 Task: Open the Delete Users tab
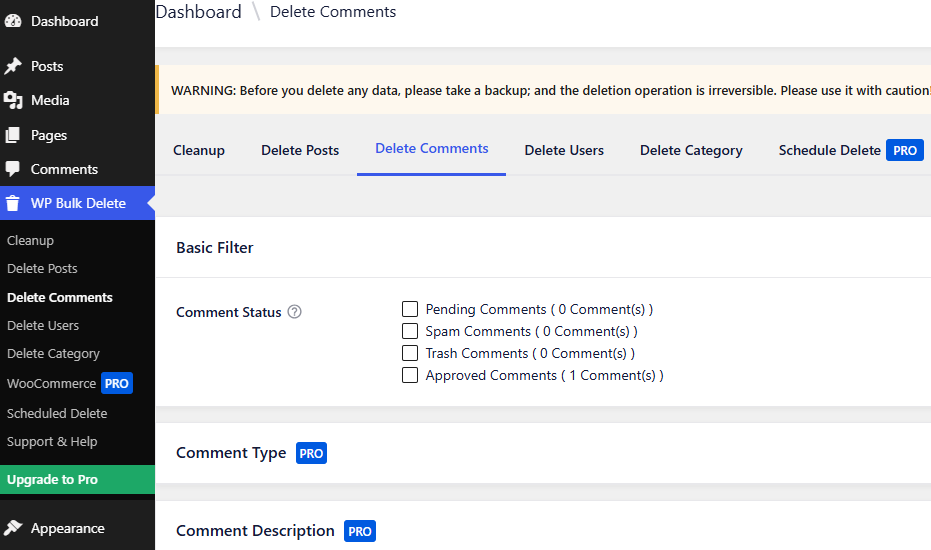coord(564,150)
